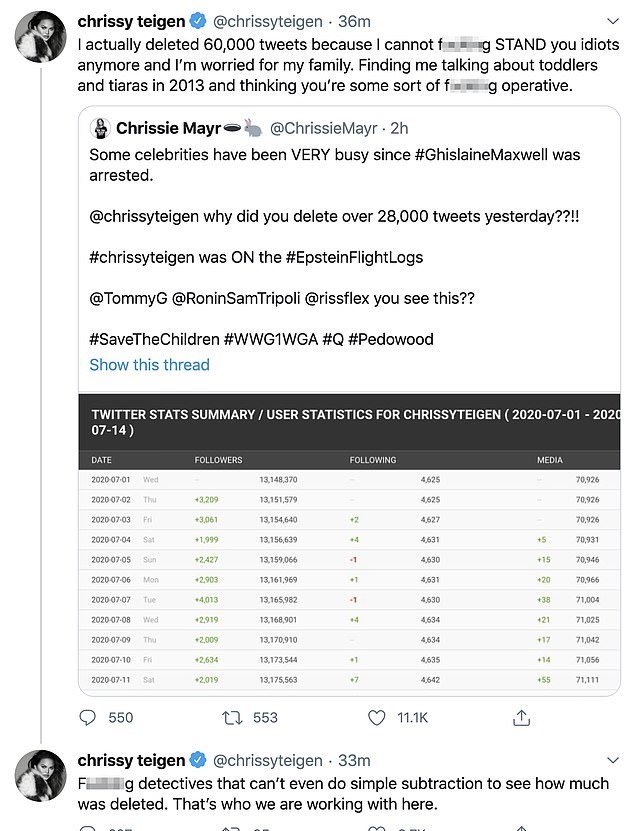Like the tweet with 11.1K hearts
Image resolution: width=634 pixels, height=831 pixels.
377,717
